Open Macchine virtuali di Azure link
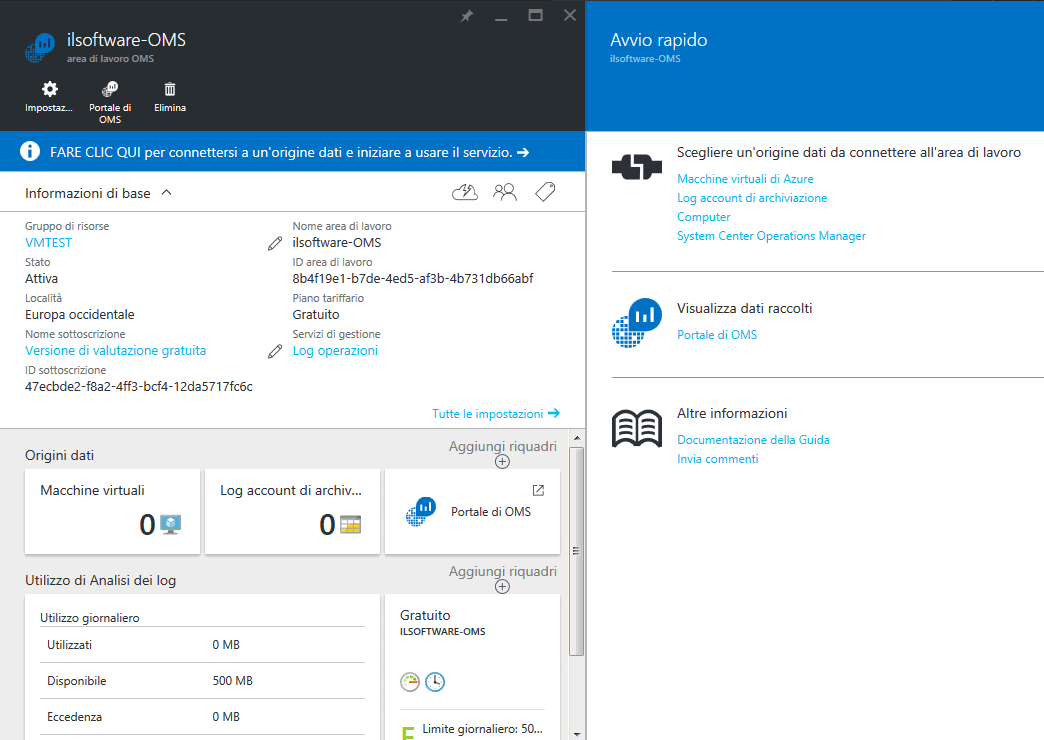The image size is (1044, 740). [745, 179]
